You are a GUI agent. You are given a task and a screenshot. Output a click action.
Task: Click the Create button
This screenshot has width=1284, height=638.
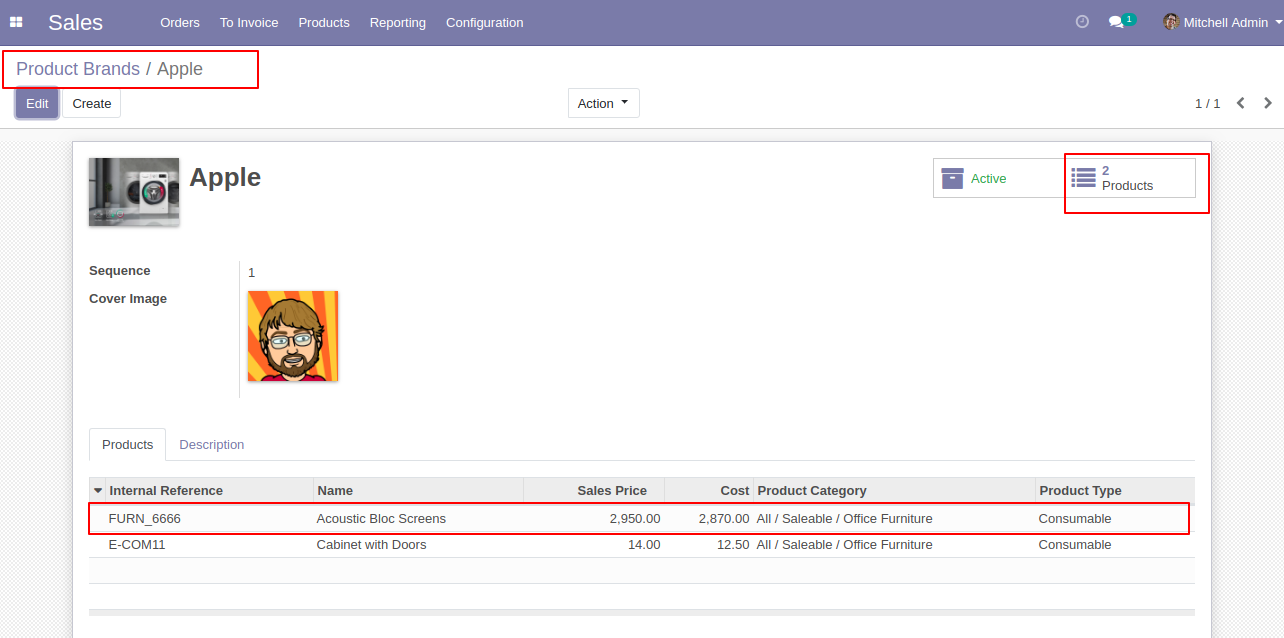tap(92, 103)
